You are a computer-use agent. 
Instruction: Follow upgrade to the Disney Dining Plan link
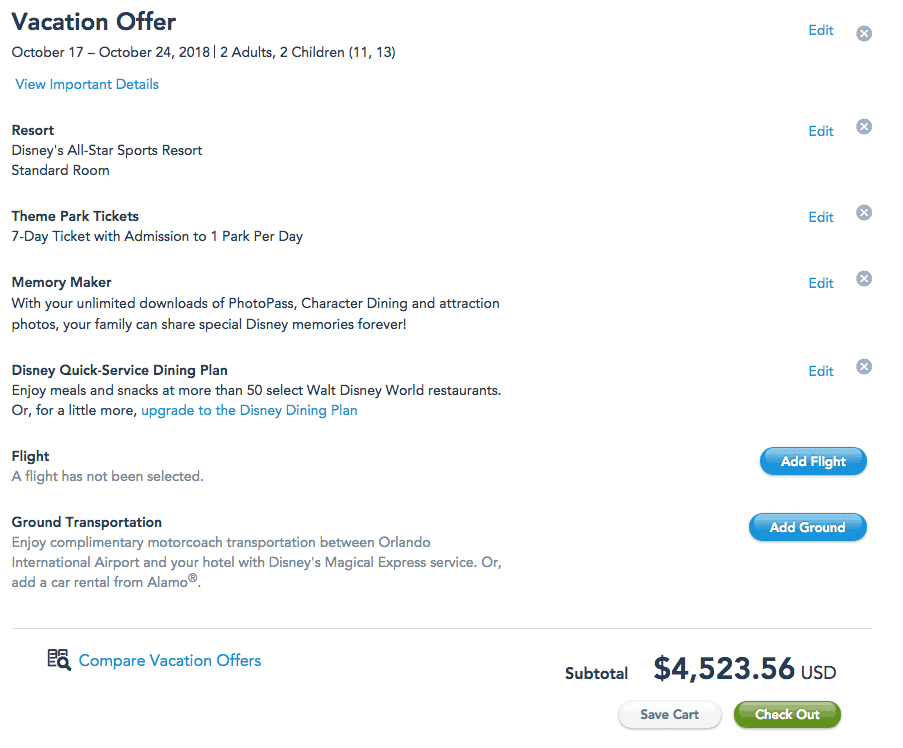pos(249,410)
